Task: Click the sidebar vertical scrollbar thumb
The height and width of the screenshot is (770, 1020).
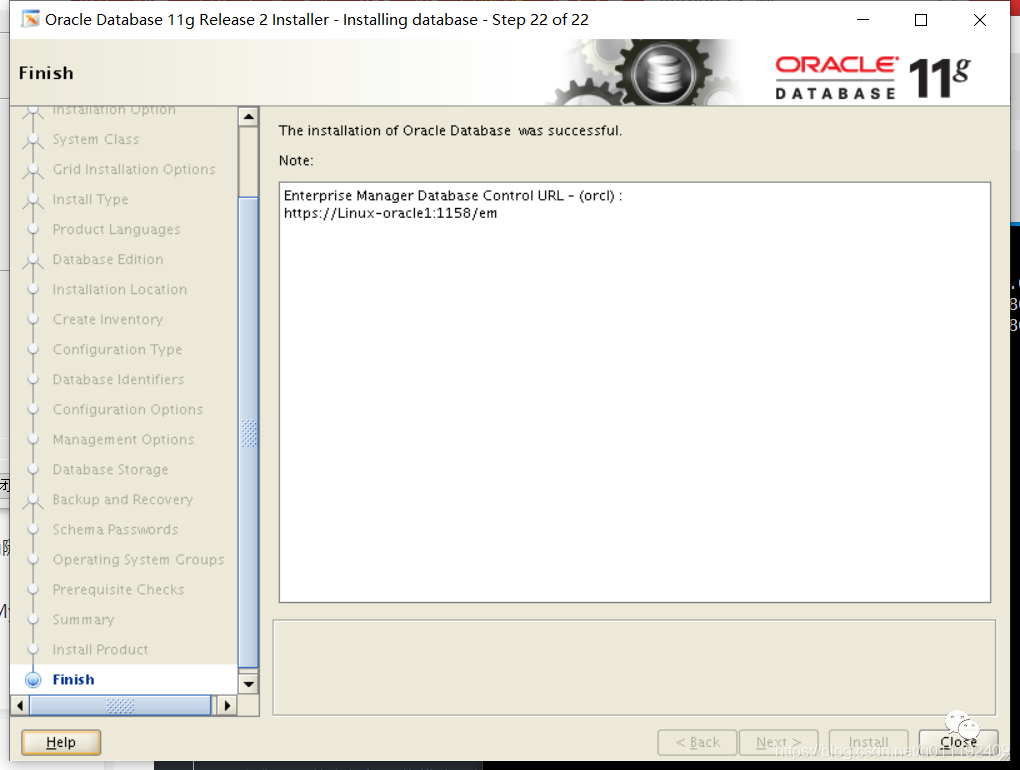Action: (x=248, y=432)
